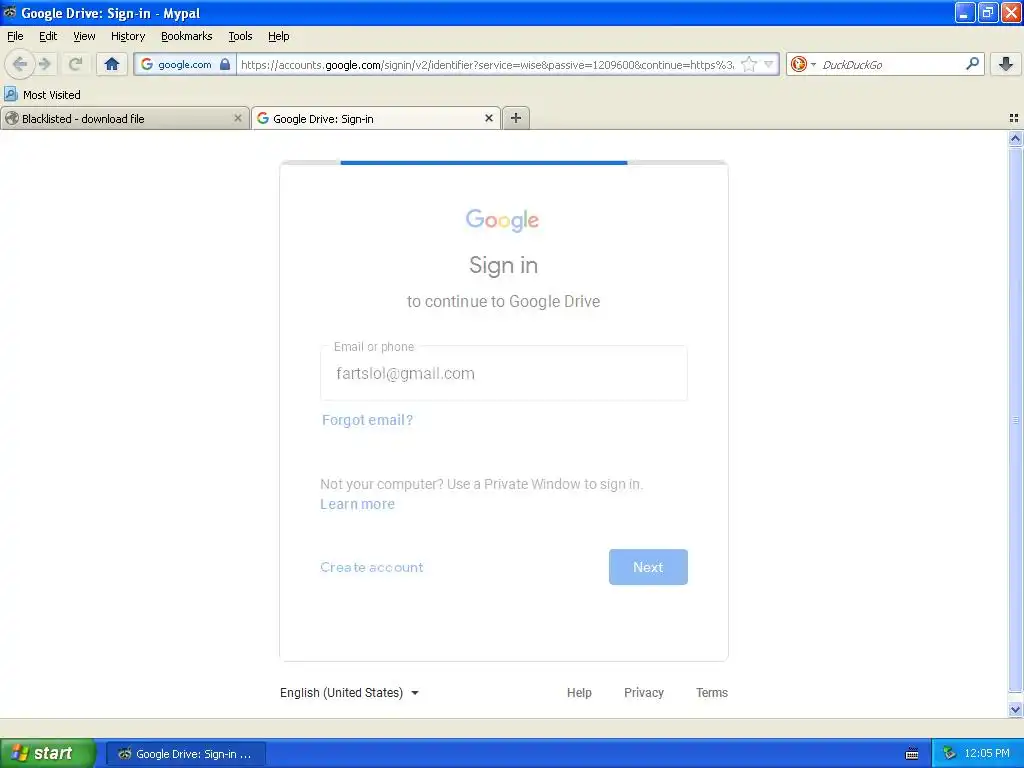Focus the URL address field
Viewport: 1024px width, 768px height.
[487, 64]
